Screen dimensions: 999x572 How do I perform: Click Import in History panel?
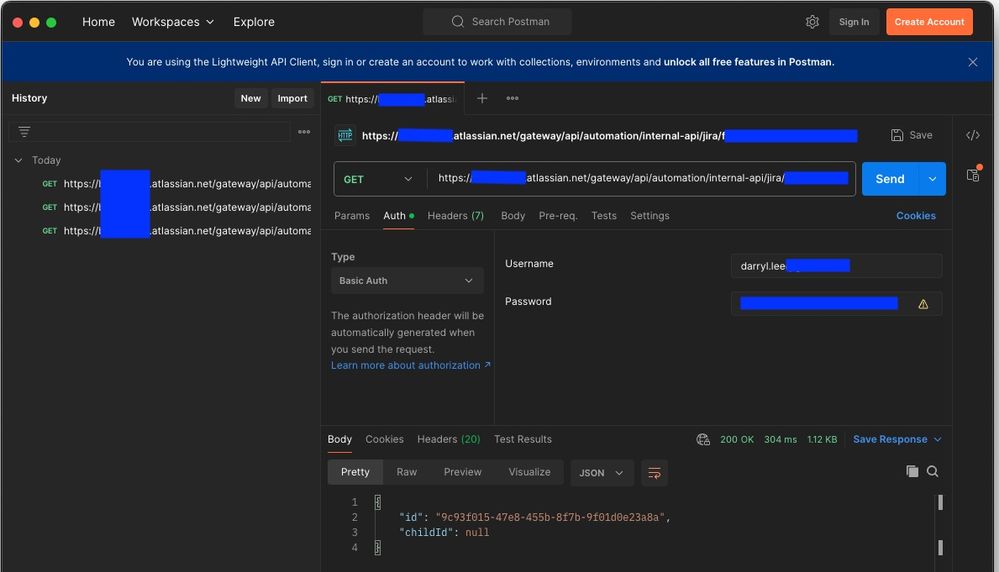pyautogui.click(x=292, y=98)
